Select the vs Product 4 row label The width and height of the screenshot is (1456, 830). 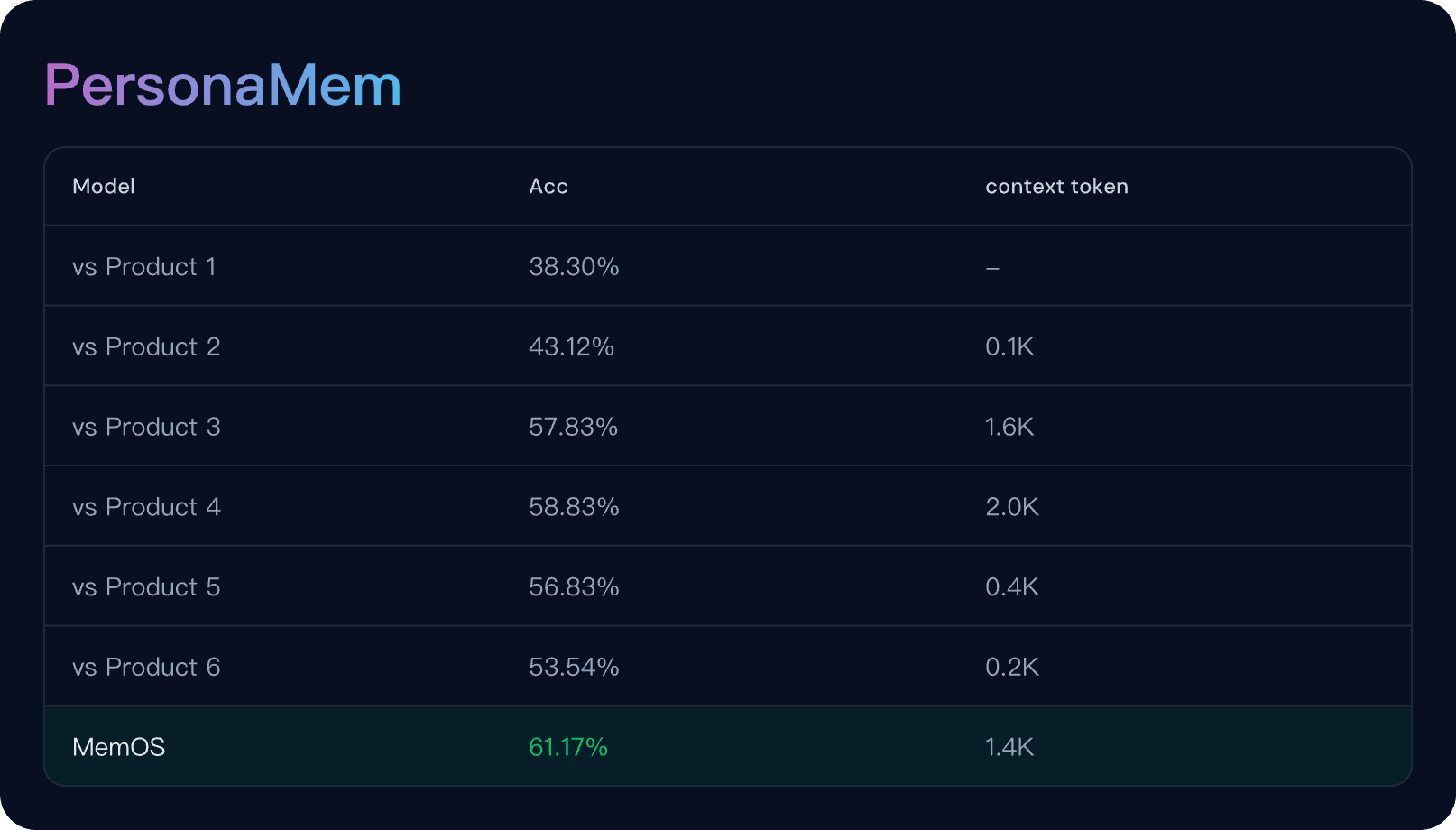(146, 507)
